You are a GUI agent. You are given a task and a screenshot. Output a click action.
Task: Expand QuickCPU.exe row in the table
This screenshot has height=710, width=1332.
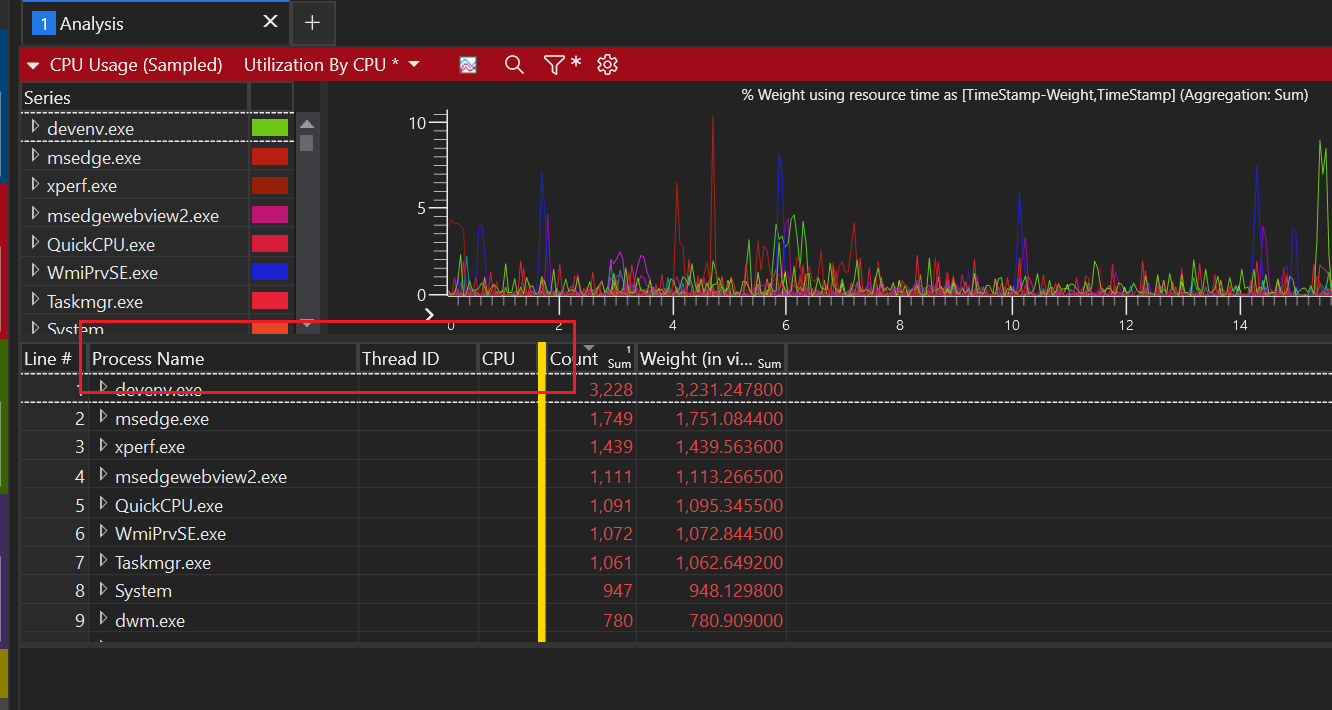tap(103, 504)
